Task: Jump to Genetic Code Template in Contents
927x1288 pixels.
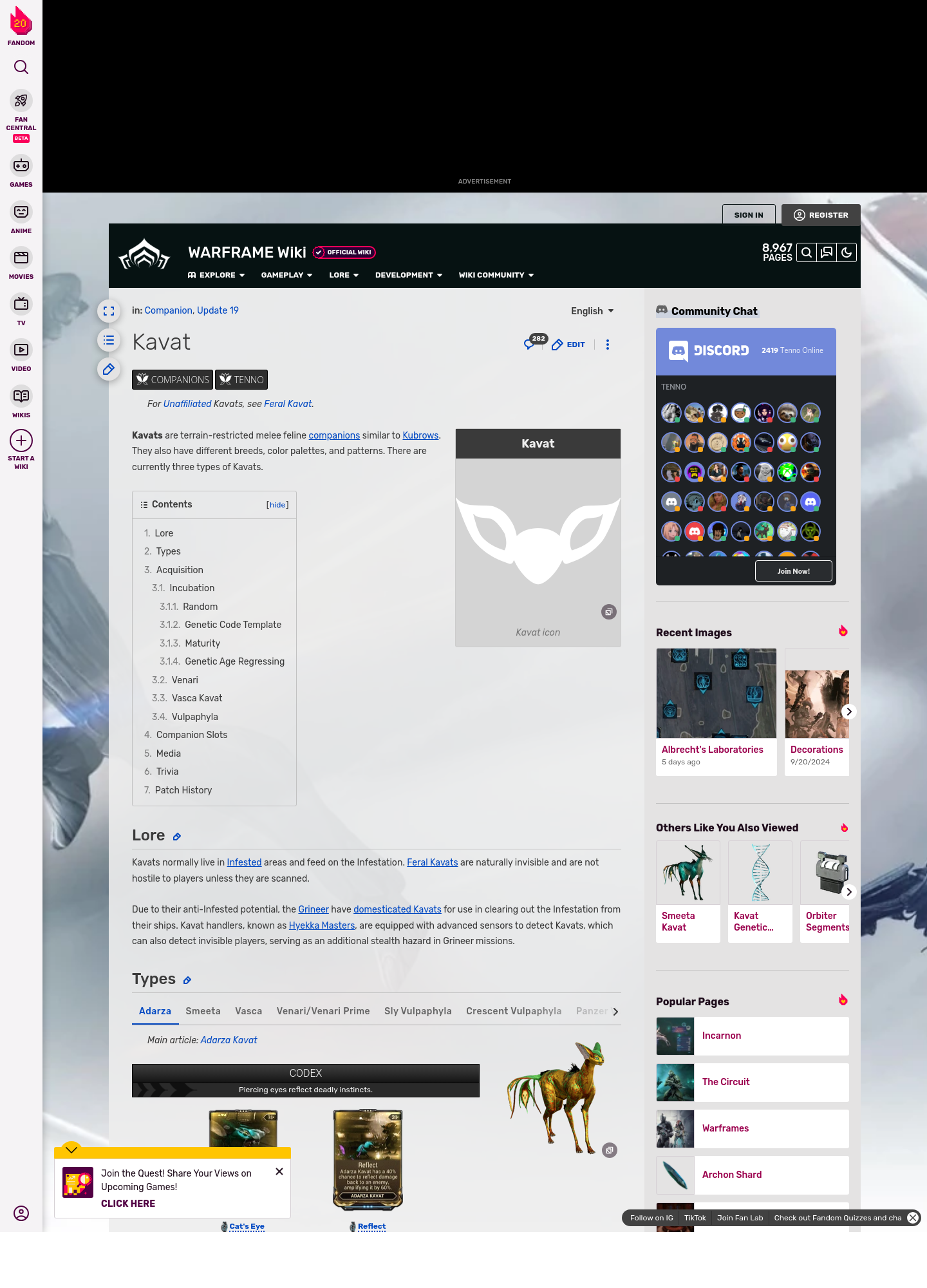Action: click(x=233, y=625)
